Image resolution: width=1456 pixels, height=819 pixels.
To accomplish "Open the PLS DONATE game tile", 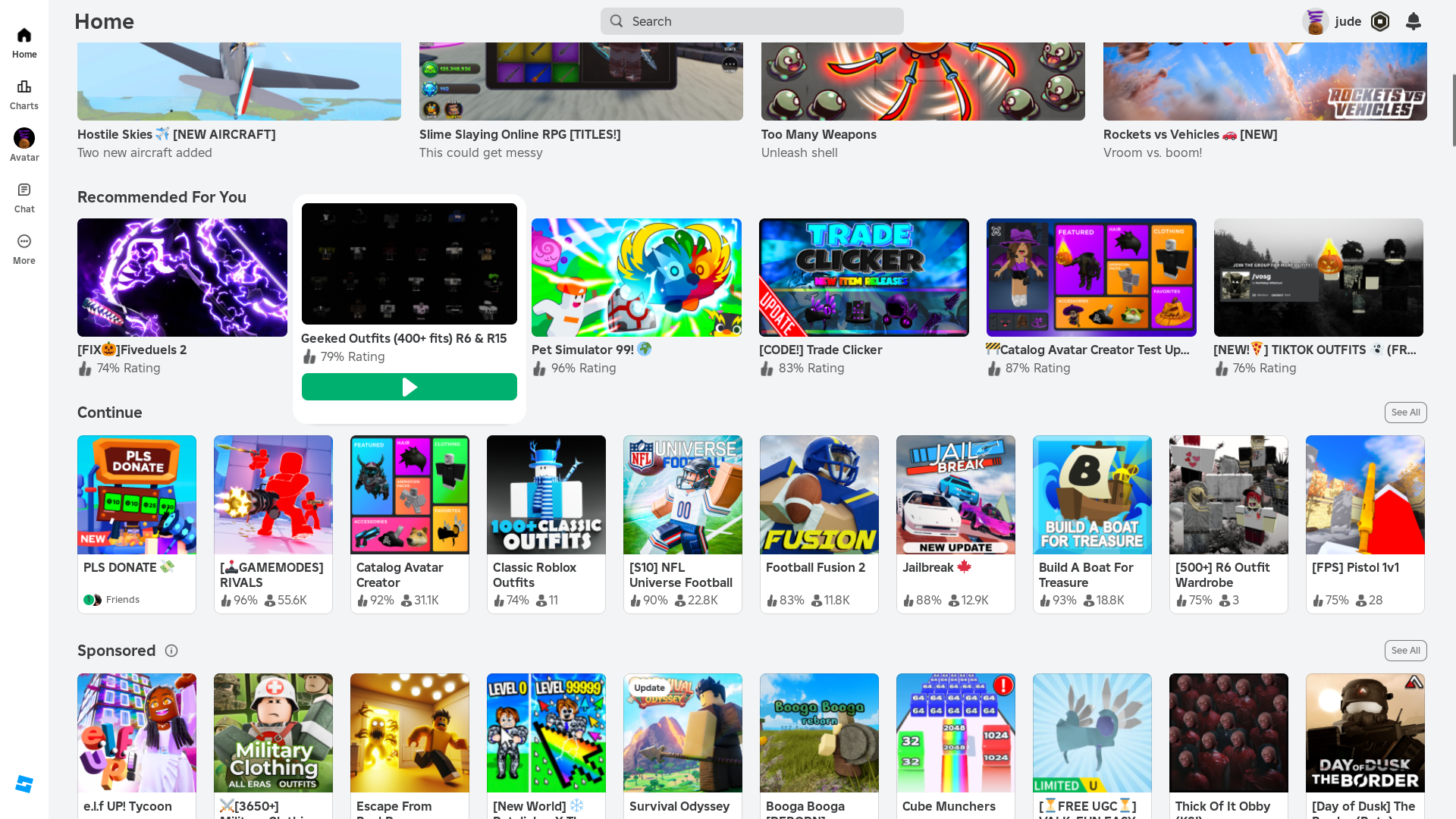I will [136, 494].
